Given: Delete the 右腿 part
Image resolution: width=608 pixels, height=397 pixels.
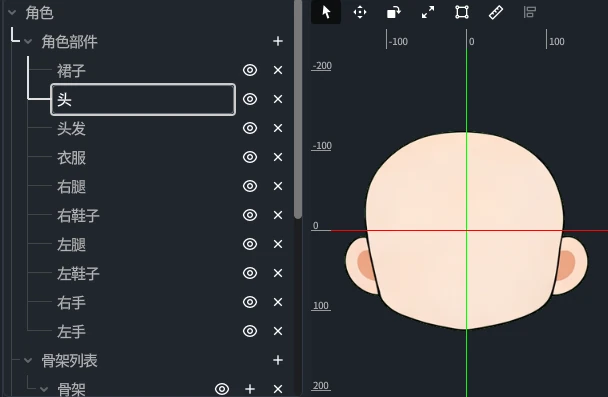Looking at the screenshot, I should [278, 186].
